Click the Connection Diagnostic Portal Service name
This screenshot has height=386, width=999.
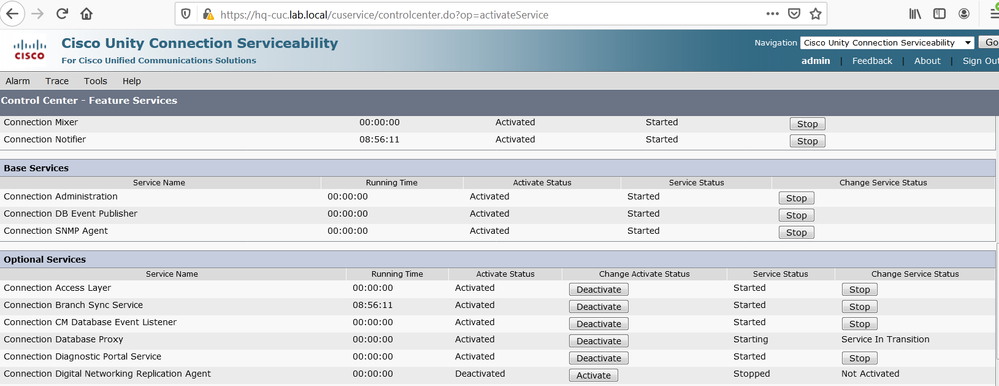tap(83, 357)
